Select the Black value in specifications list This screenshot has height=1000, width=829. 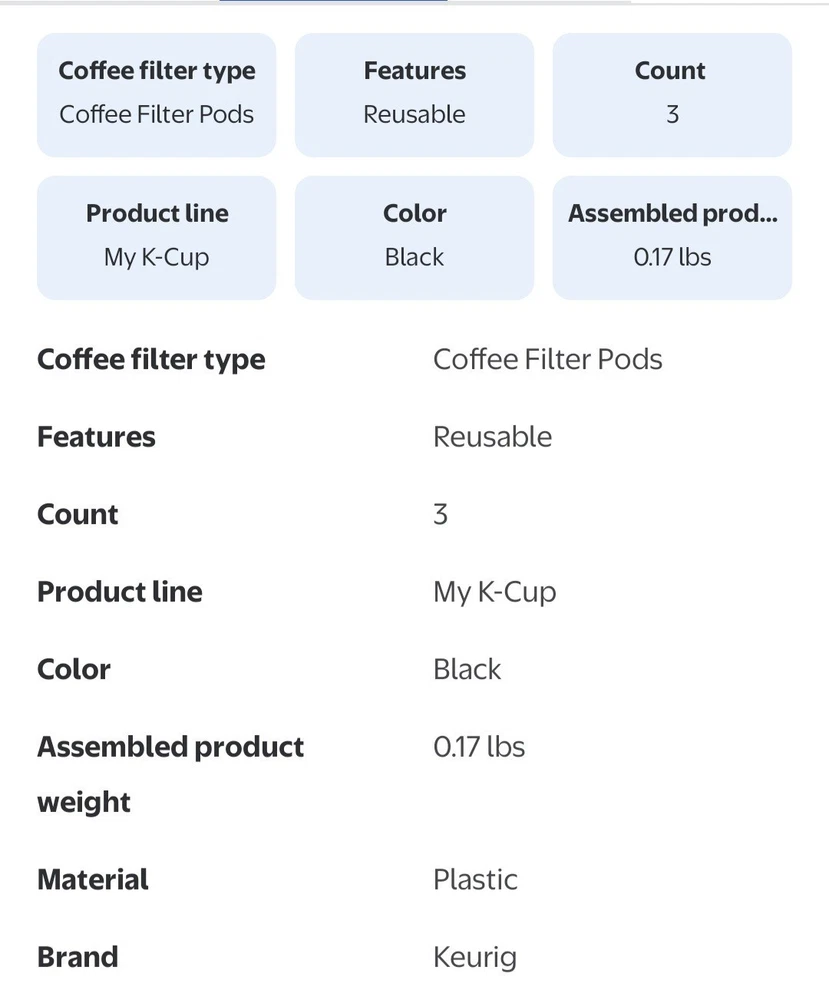coord(467,669)
